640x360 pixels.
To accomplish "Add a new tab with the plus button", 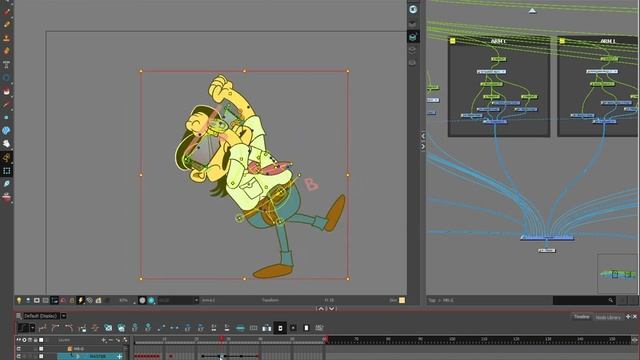I will tap(628, 317).
